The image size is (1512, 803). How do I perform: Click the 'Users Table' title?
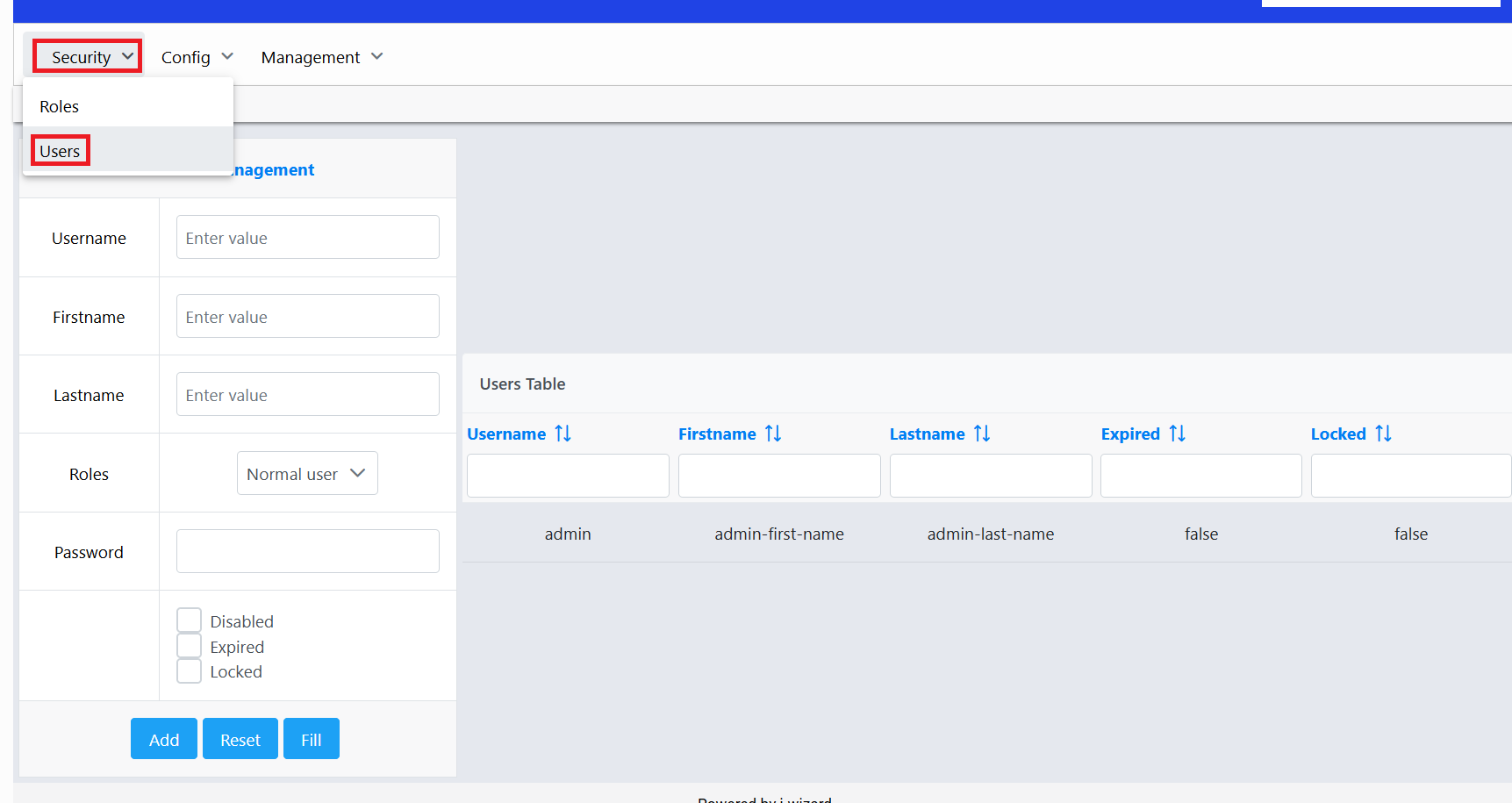(522, 384)
